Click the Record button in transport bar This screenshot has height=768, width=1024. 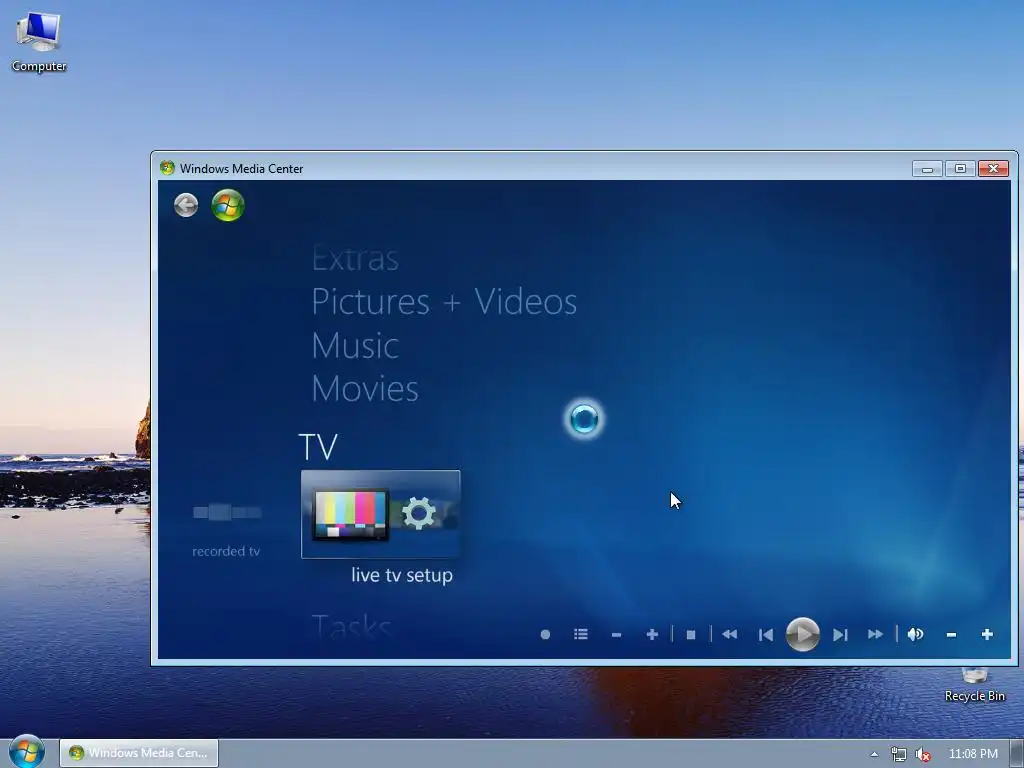click(x=545, y=634)
